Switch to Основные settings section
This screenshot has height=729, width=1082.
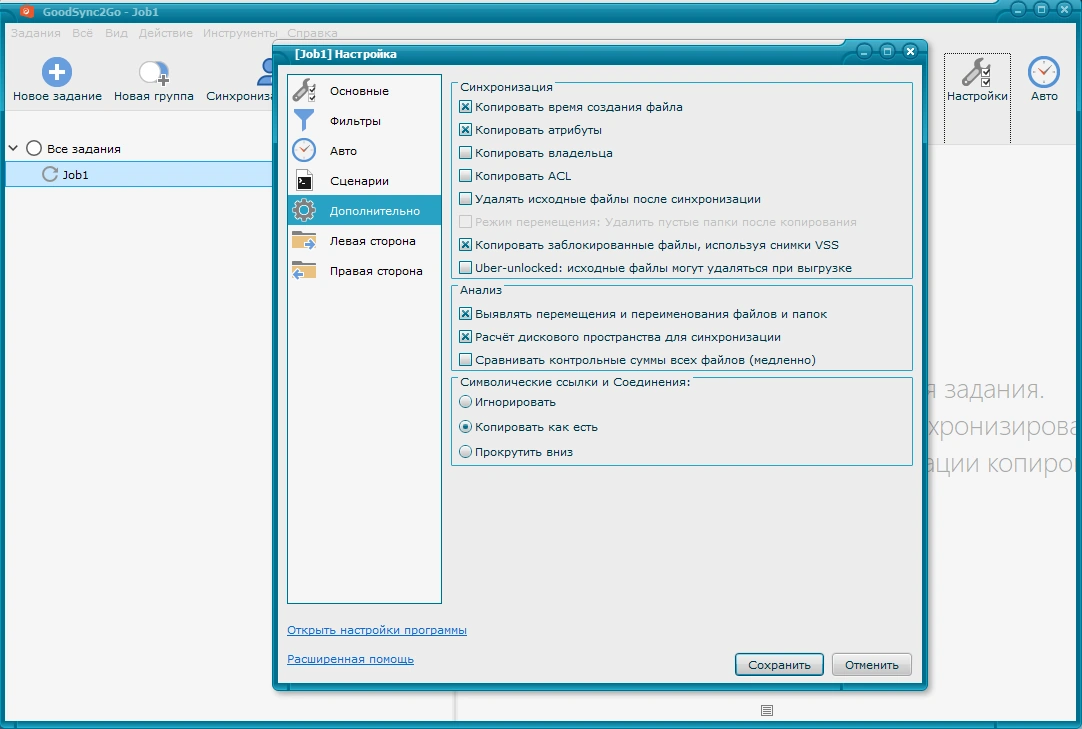[x=364, y=90]
